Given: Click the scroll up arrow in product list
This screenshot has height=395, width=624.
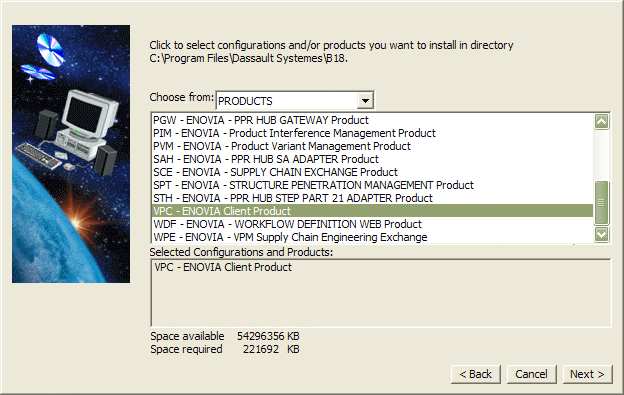Looking at the screenshot, I should pyautogui.click(x=601, y=121).
